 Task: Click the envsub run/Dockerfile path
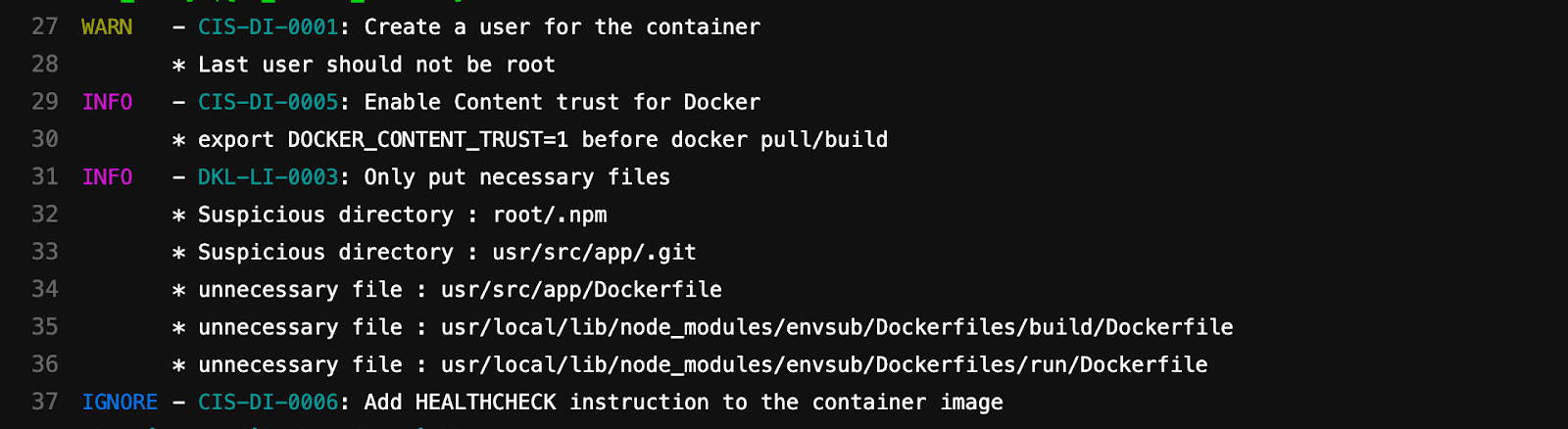(x=824, y=365)
